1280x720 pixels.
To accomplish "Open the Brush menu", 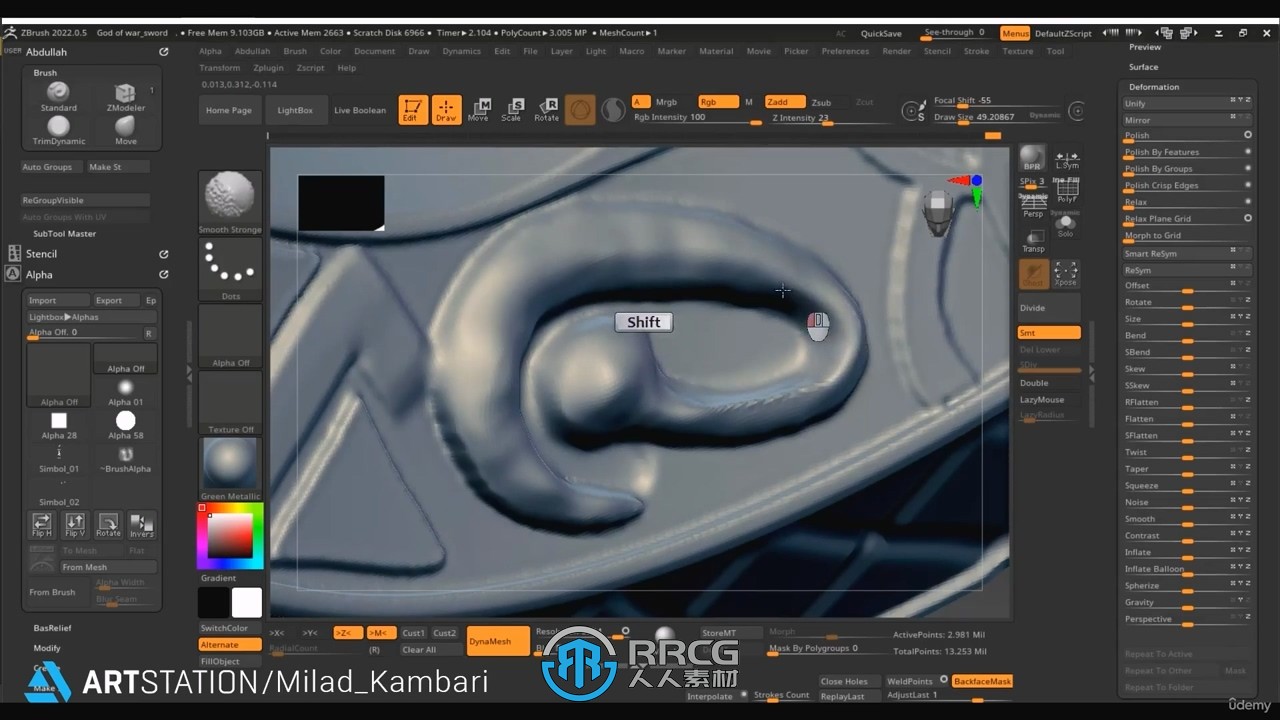I will 295,51.
